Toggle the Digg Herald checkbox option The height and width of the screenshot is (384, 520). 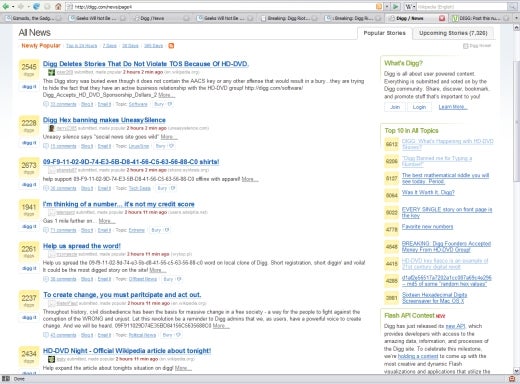466,46
